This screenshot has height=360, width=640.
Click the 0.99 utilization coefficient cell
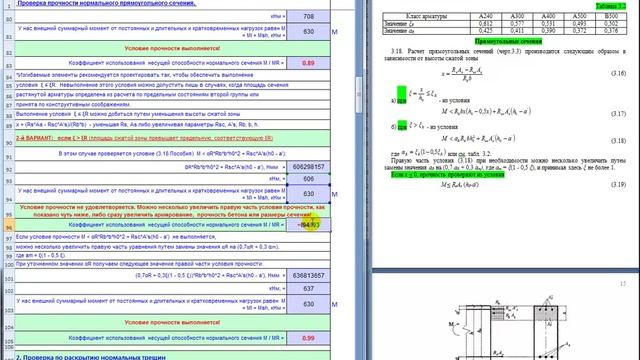coord(309,338)
